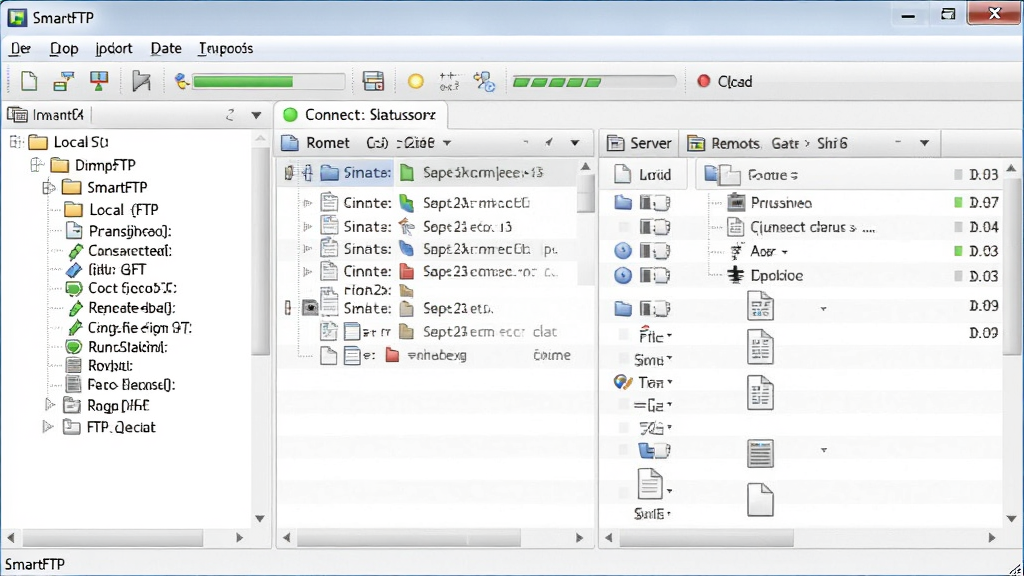Click the flag icon in the toolbar
The image size is (1024, 576).
coord(141,81)
